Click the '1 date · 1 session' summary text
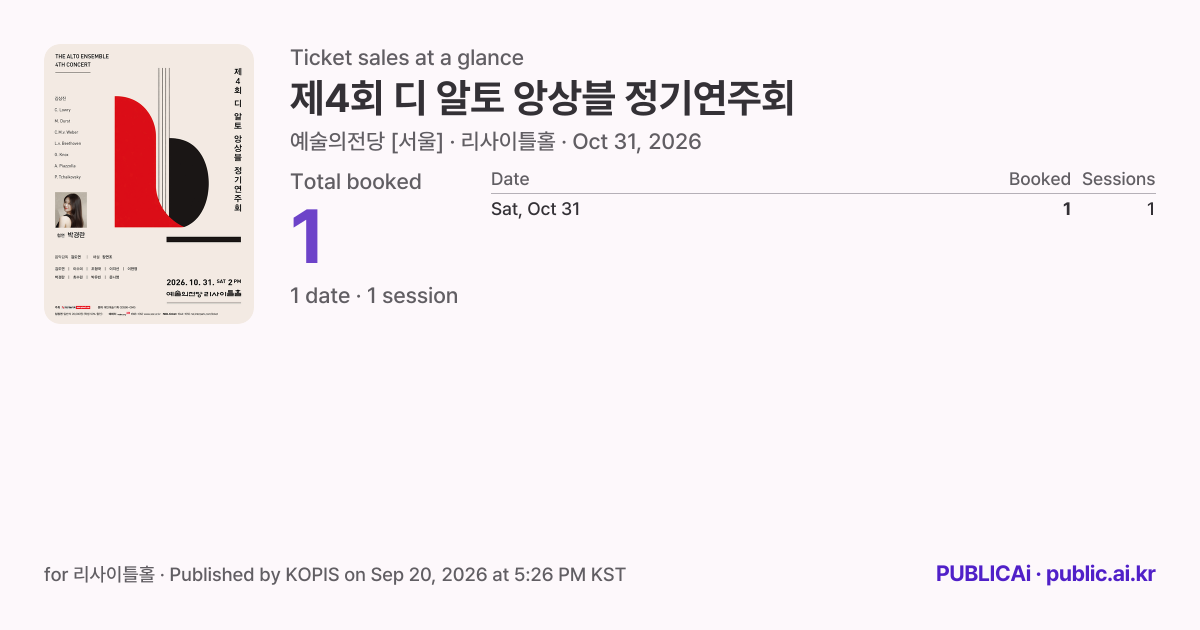 [374, 296]
